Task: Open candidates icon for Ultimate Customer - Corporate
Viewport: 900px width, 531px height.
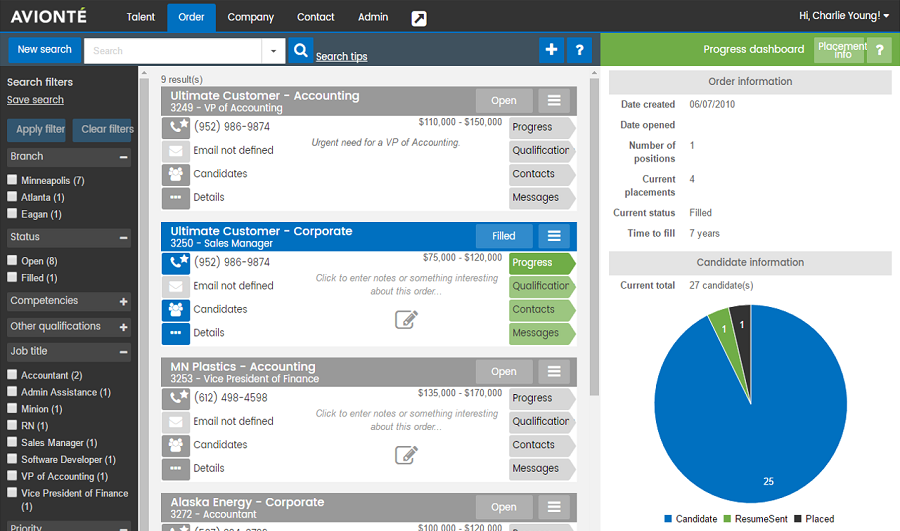Action: point(176,309)
